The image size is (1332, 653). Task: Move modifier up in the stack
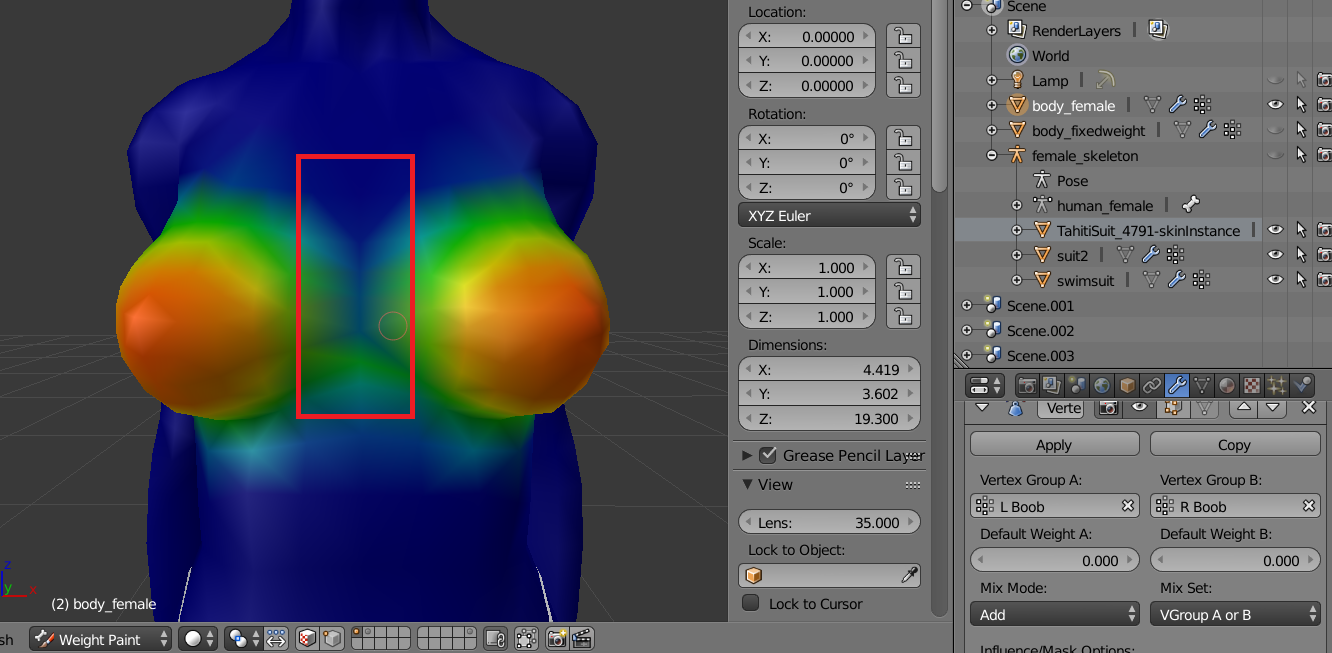1243,408
